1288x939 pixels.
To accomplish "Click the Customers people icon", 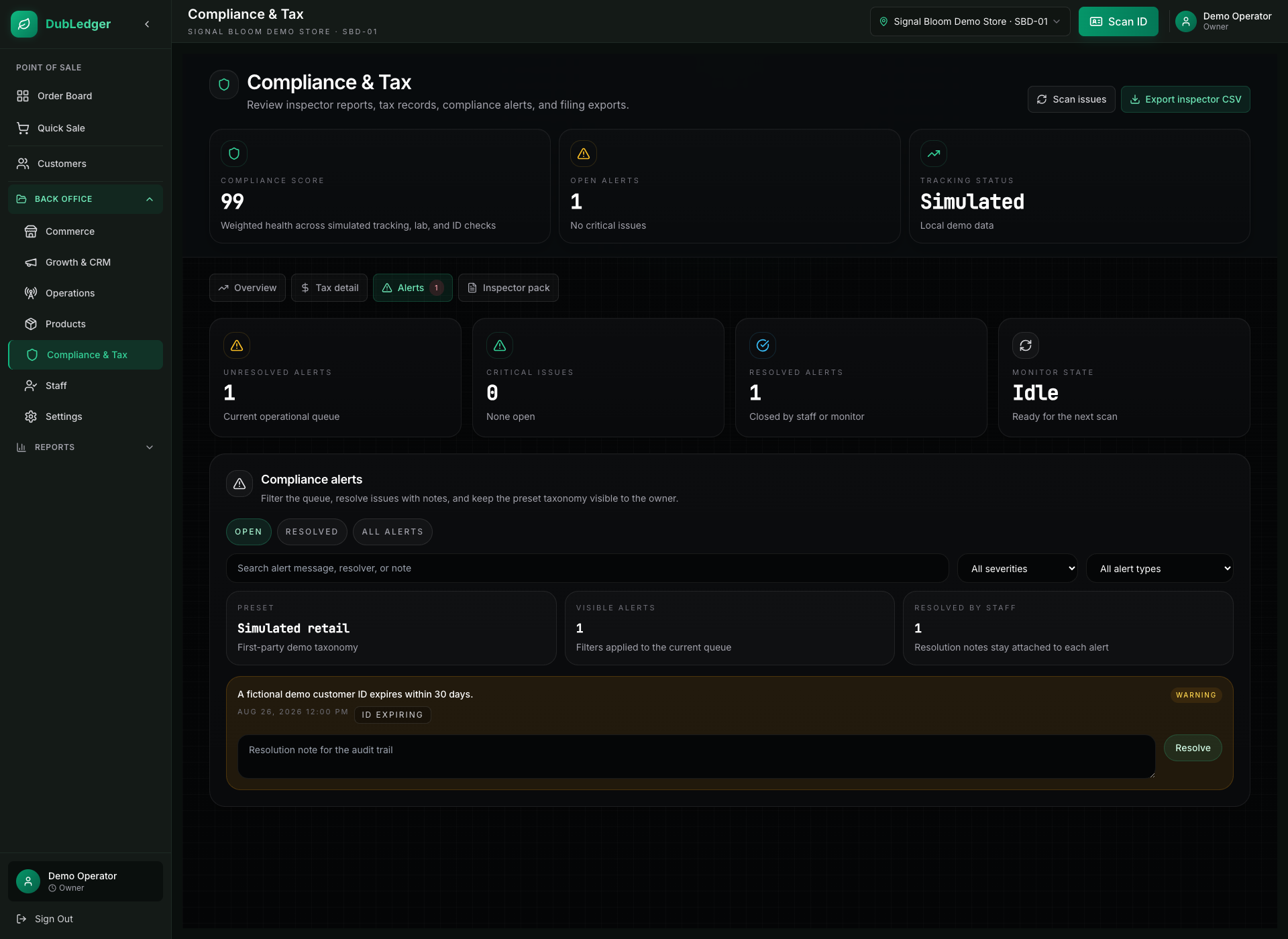I will click(x=23, y=164).
